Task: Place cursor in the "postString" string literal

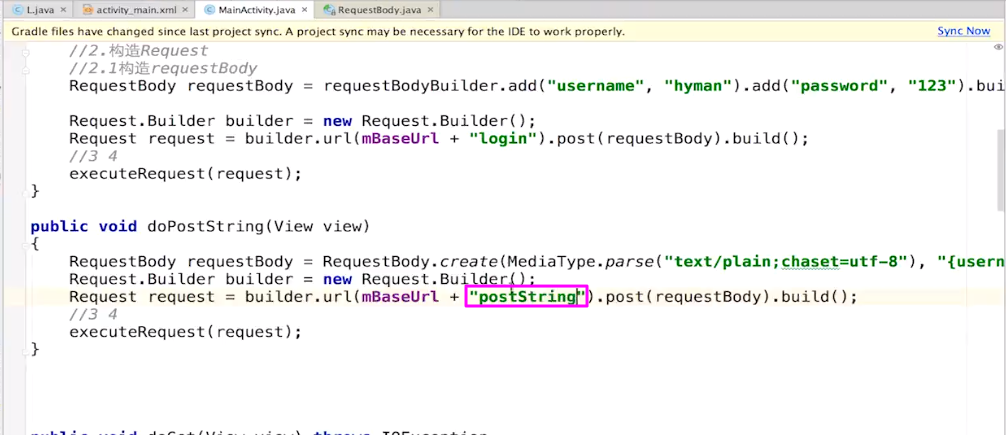Action: click(526, 297)
